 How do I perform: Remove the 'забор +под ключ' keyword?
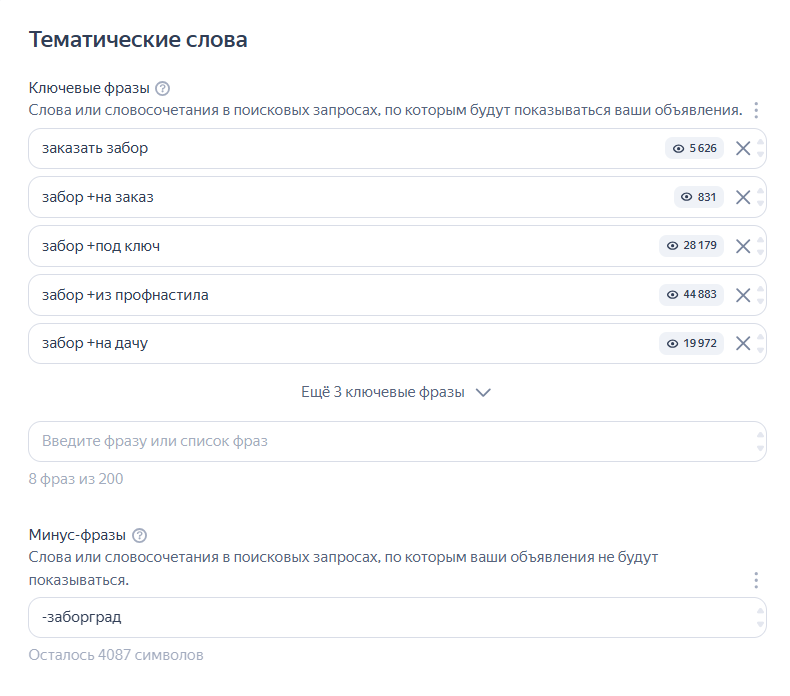(x=743, y=246)
